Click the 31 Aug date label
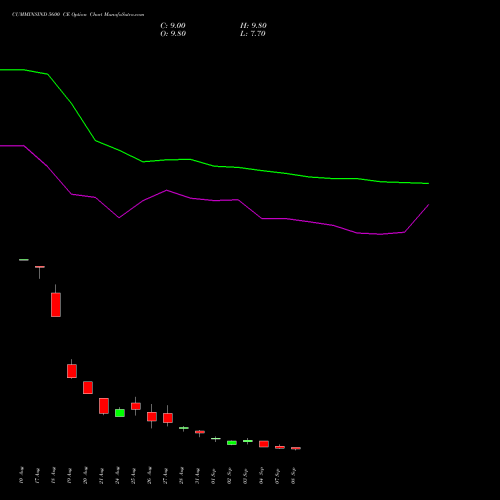Image resolution: width=500 pixels, height=500 pixels. [197, 475]
